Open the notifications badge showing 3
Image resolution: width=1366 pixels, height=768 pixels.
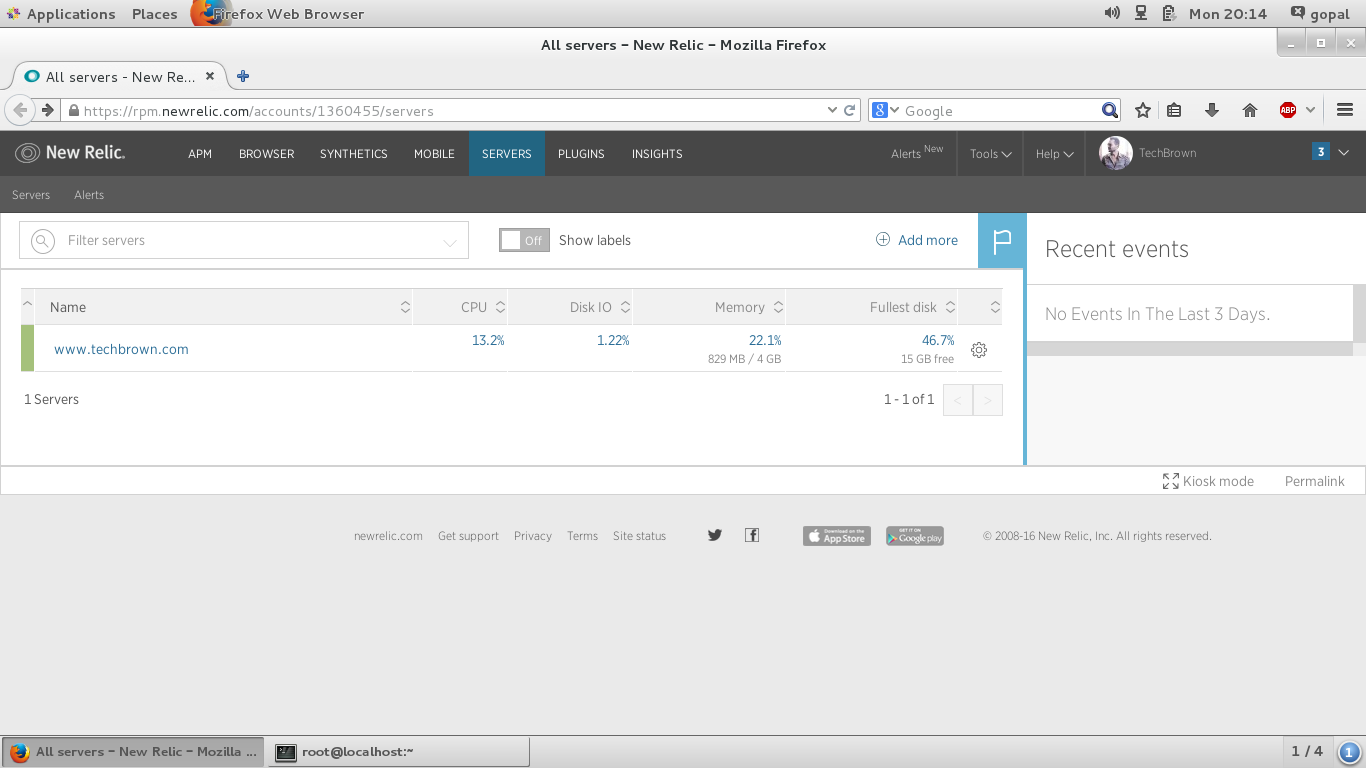point(1321,152)
